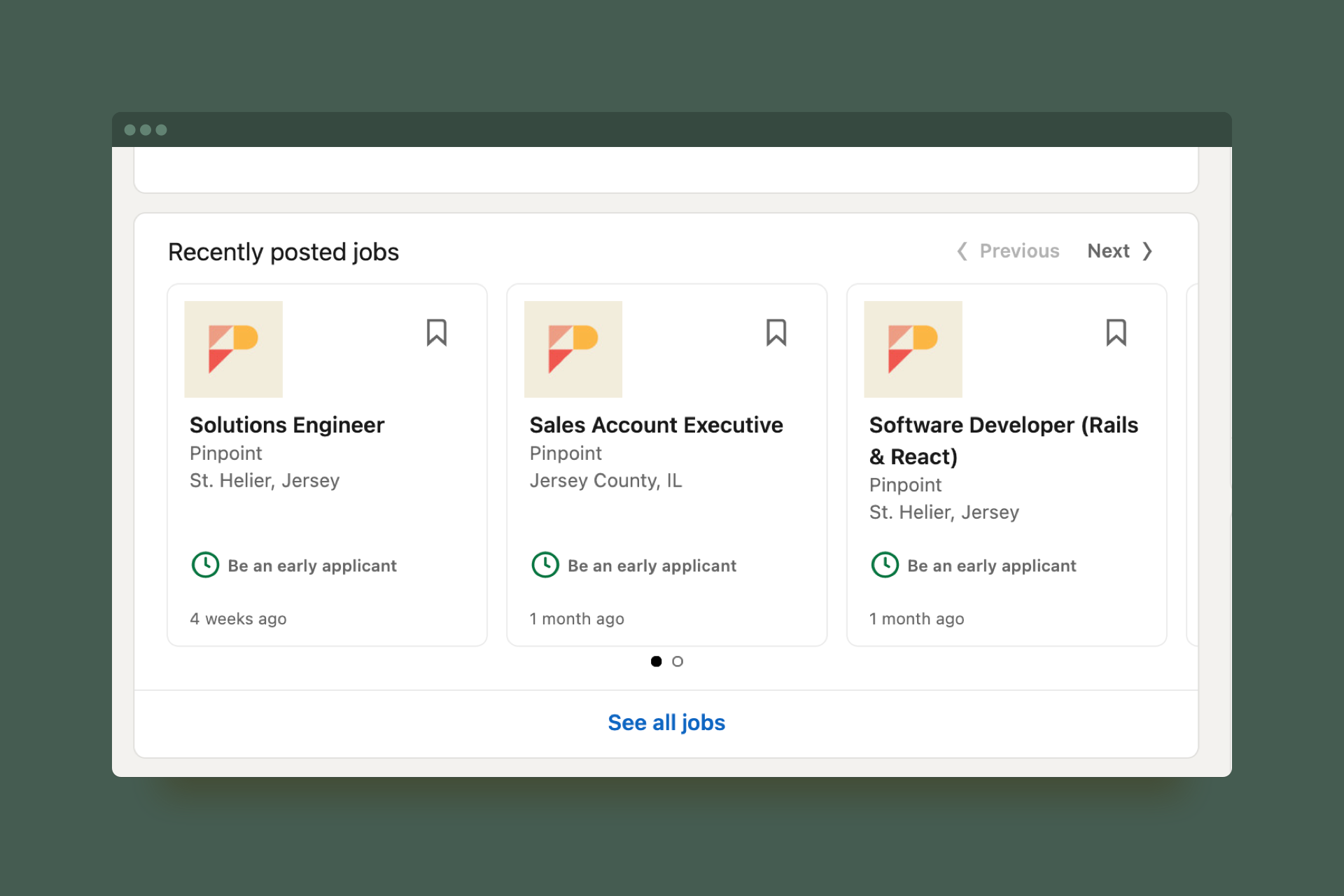Click partially visible fourth job card

point(1192,465)
